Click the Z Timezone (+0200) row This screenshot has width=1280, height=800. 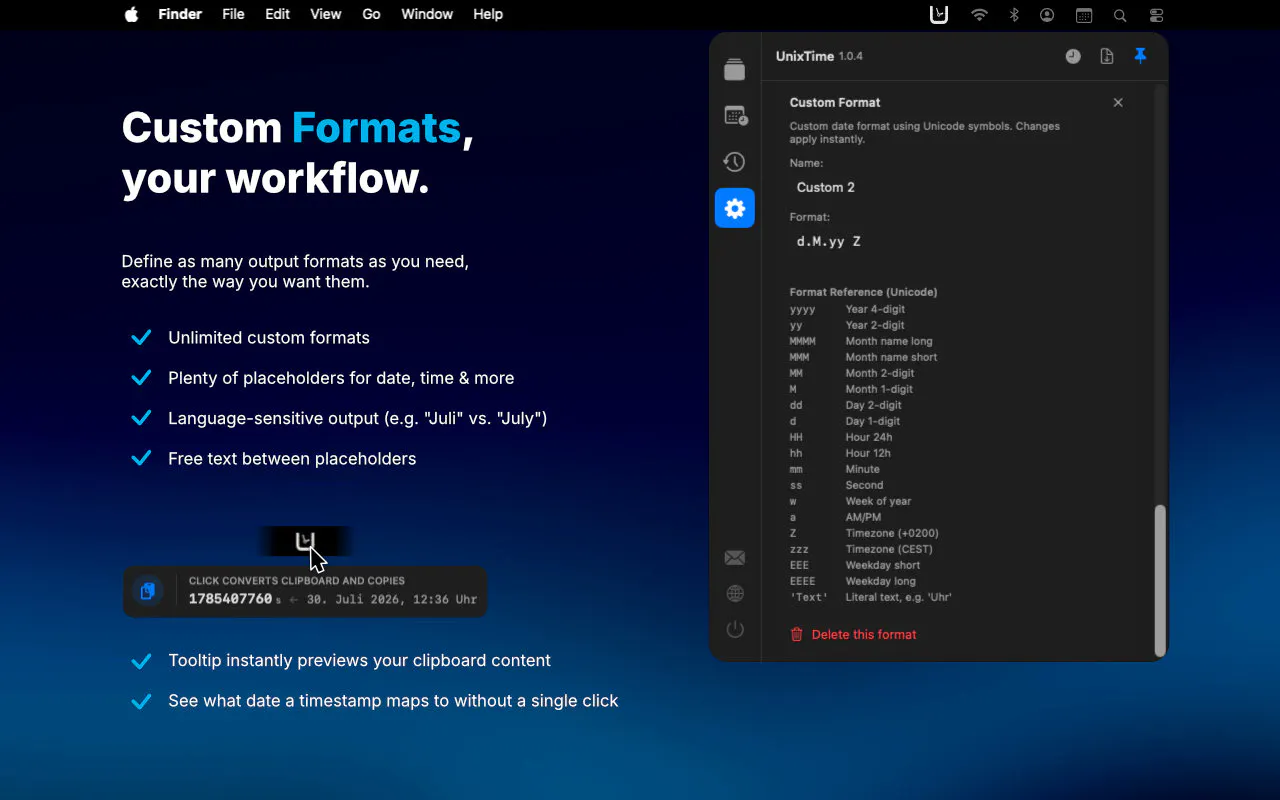[864, 533]
